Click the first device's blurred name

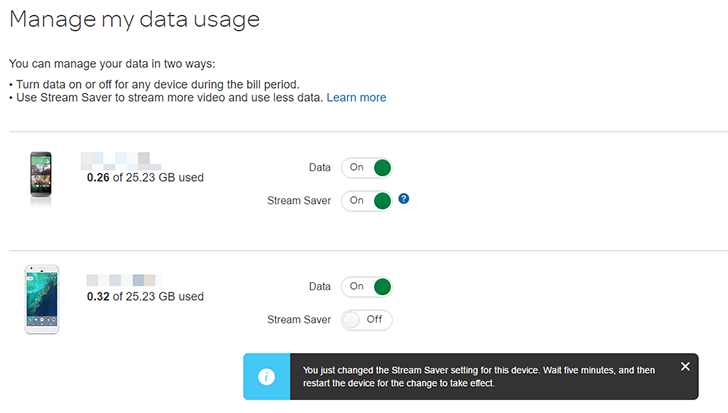click(x=118, y=159)
